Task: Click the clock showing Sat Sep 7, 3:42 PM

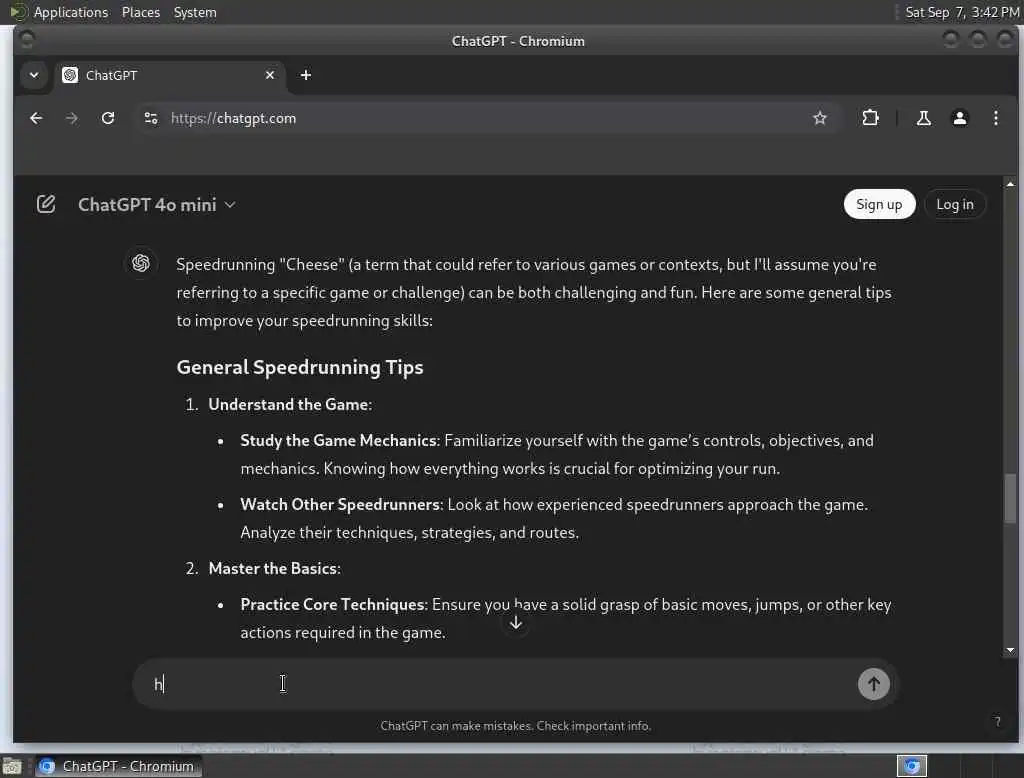Action: pyautogui.click(x=962, y=12)
